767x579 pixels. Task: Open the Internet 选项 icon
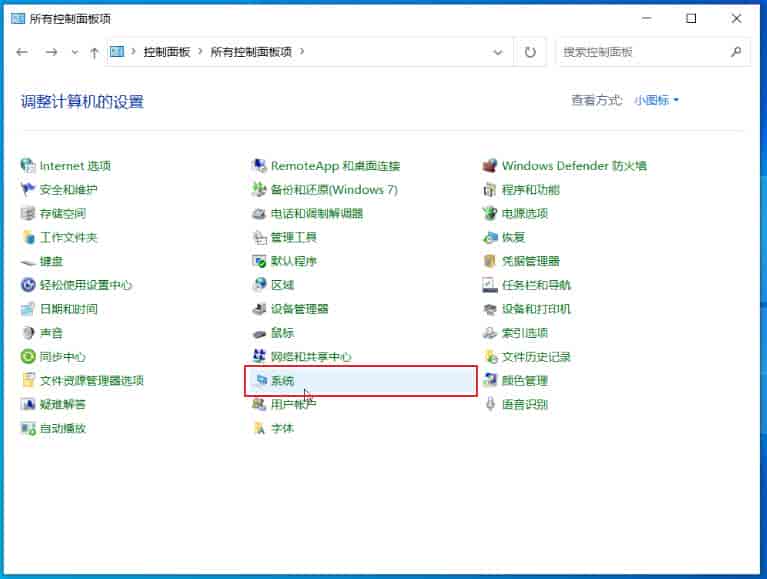[x=28, y=165]
